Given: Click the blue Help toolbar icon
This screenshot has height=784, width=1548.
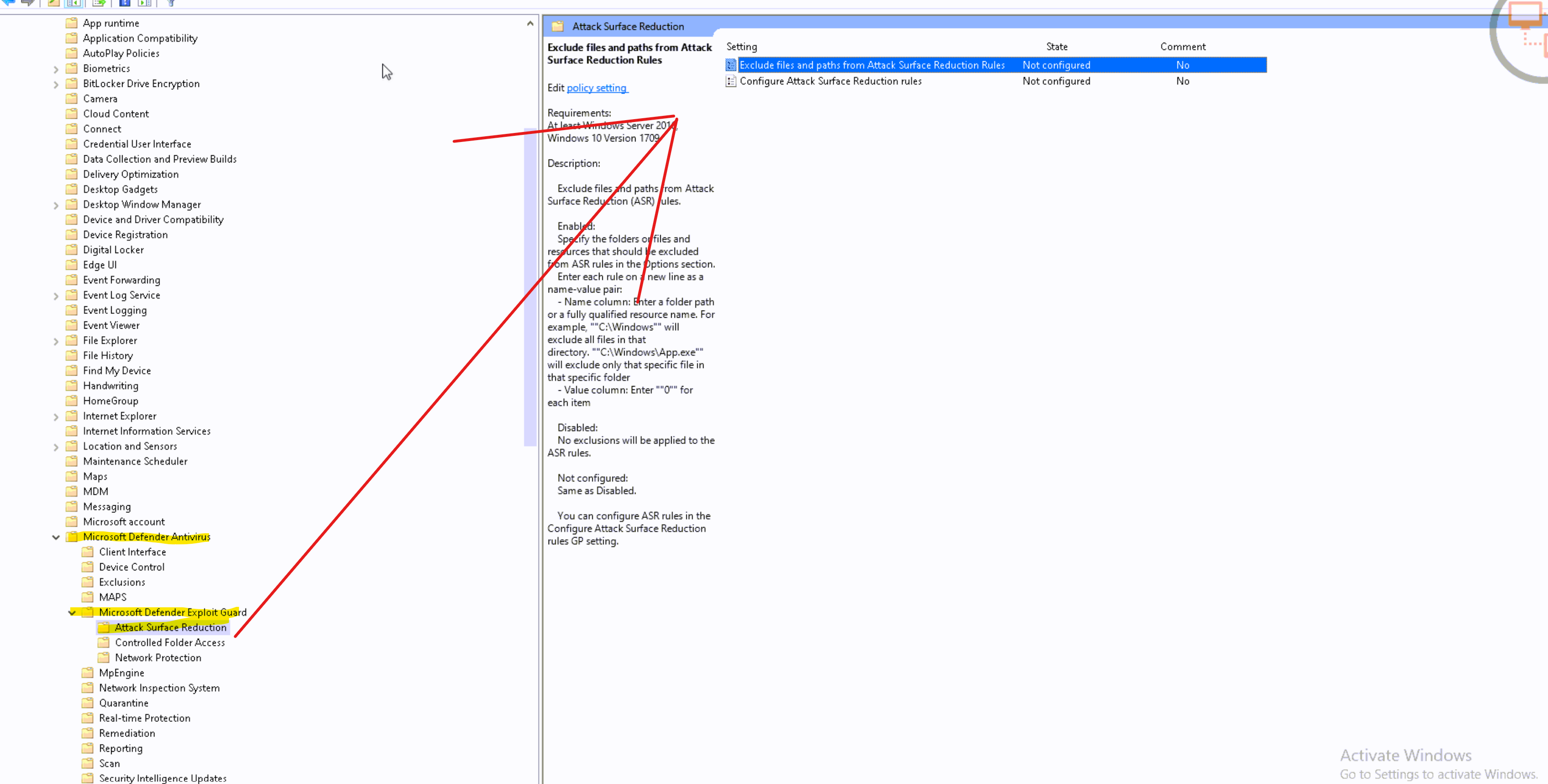Looking at the screenshot, I should [x=124, y=3].
